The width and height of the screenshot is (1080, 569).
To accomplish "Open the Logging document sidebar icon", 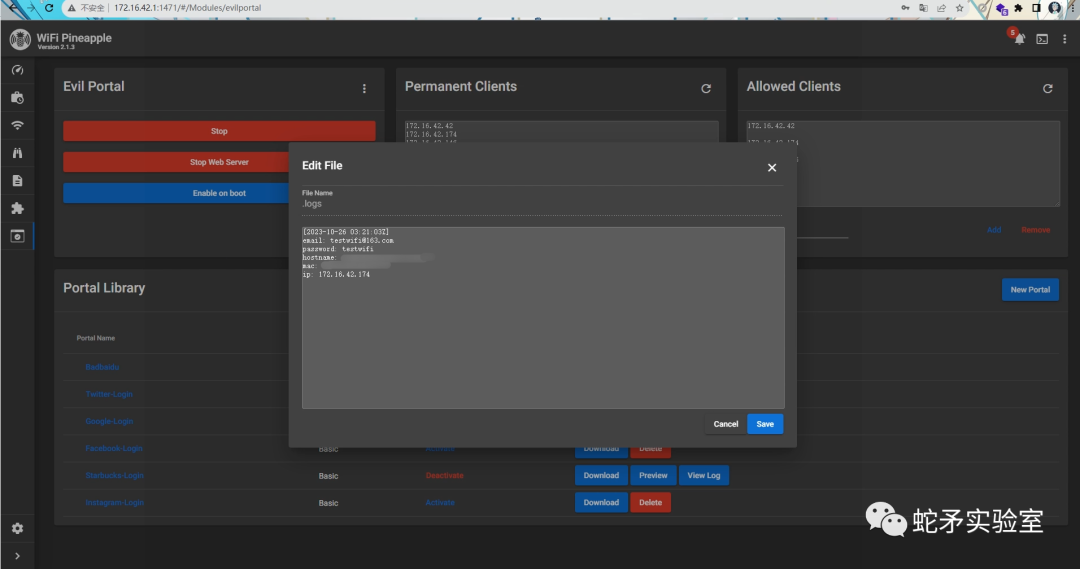I will pyautogui.click(x=17, y=180).
